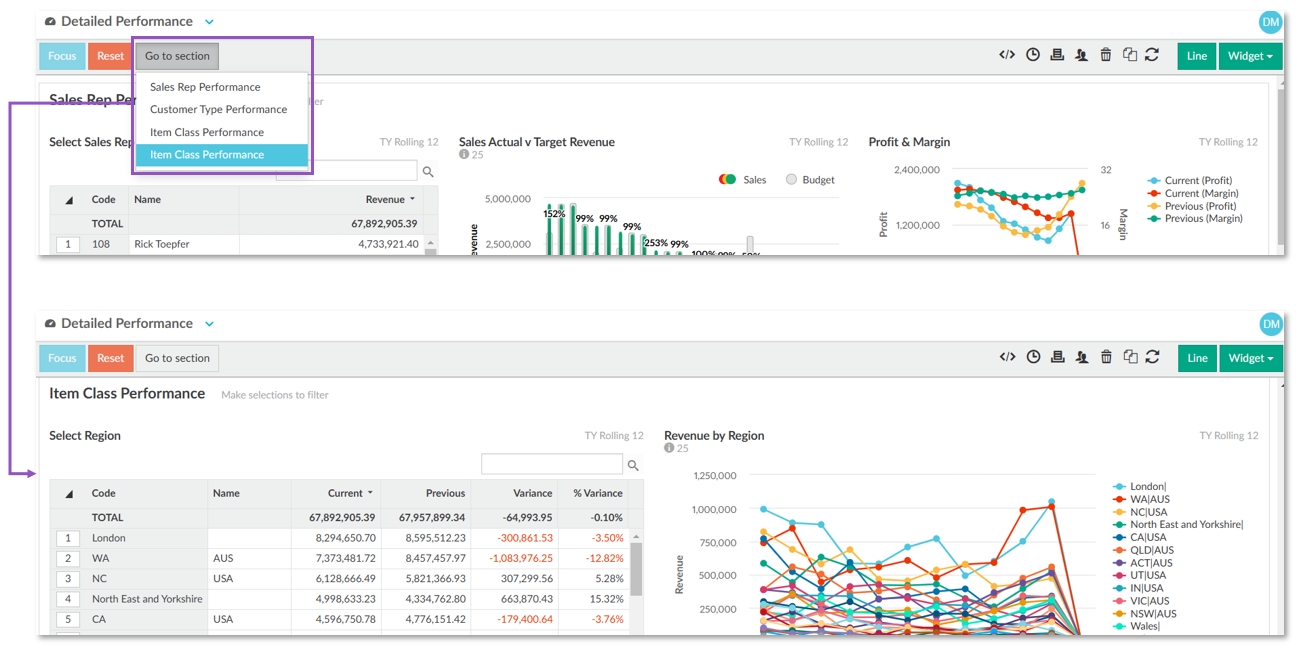The image size is (1299, 648).
Task: Click the clock icon in the upper toolbar
Action: [x=1033, y=56]
